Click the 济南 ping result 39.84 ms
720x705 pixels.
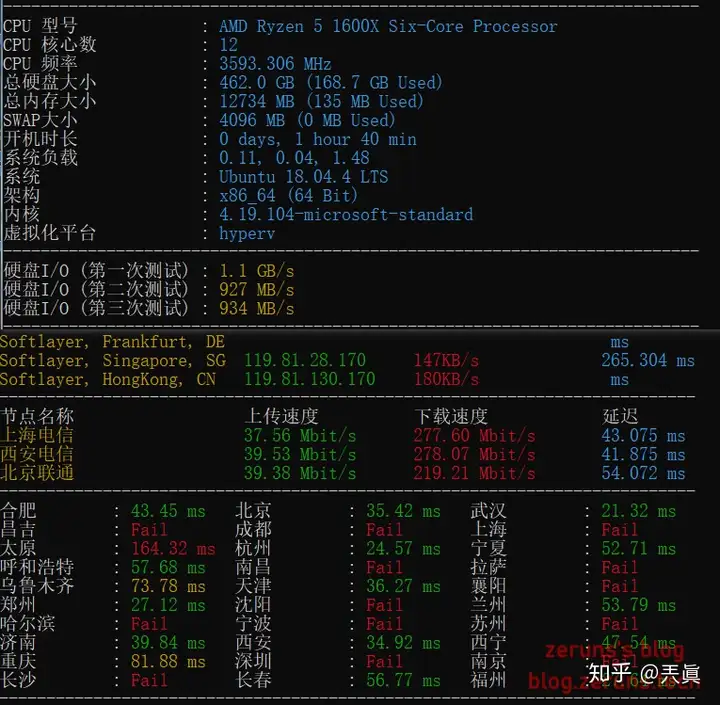click(x=168, y=643)
